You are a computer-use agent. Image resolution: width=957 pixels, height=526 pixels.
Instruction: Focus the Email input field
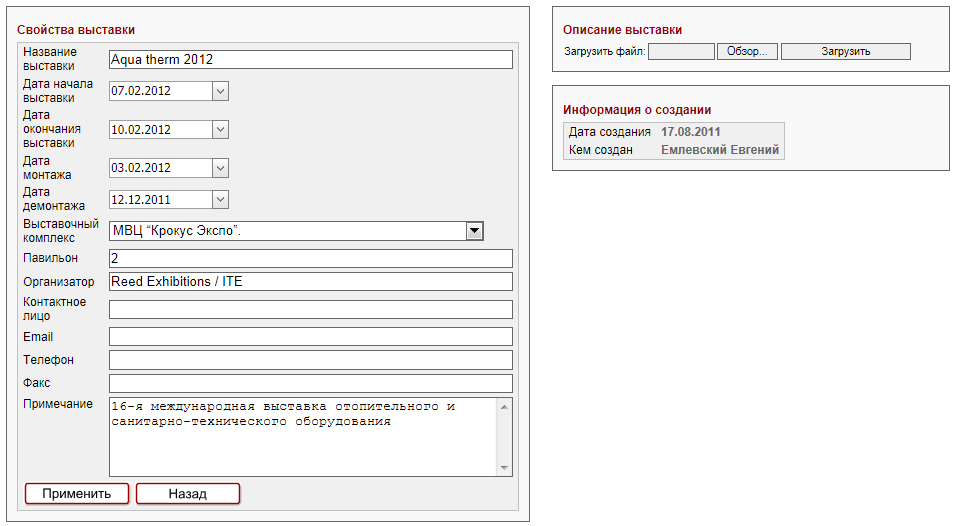(x=310, y=337)
